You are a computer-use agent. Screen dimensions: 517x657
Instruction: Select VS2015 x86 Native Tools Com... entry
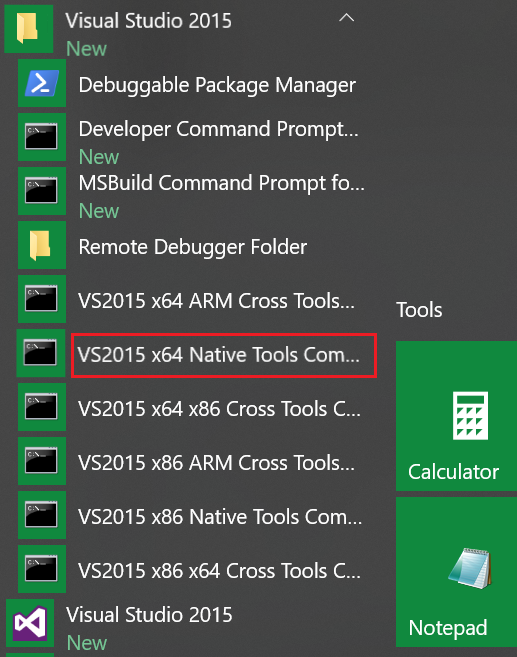click(220, 517)
